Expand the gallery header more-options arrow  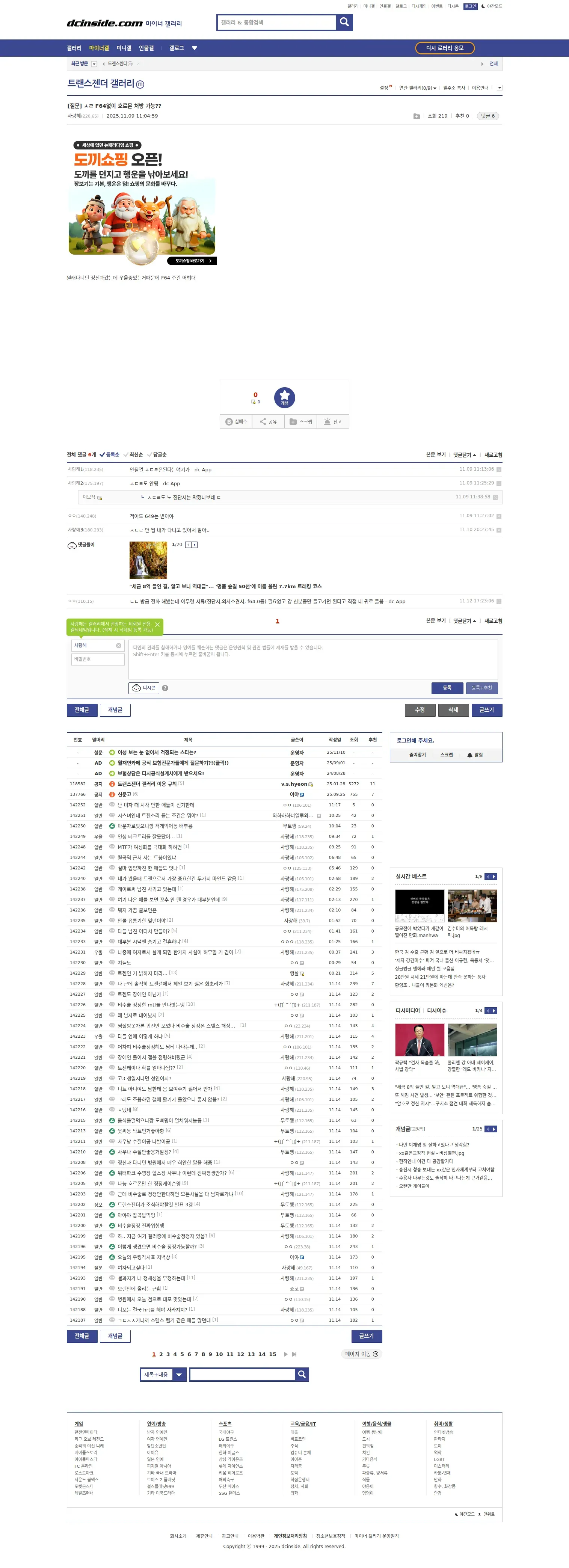[500, 88]
